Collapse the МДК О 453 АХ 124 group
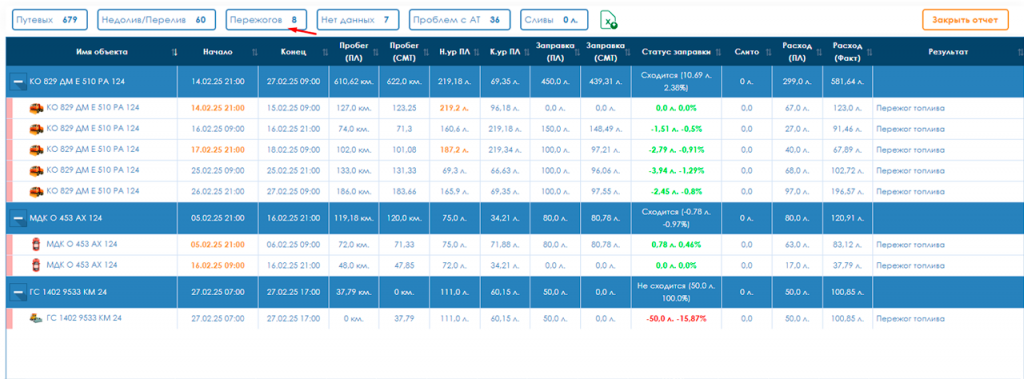The image size is (1024, 379). pos(18,218)
